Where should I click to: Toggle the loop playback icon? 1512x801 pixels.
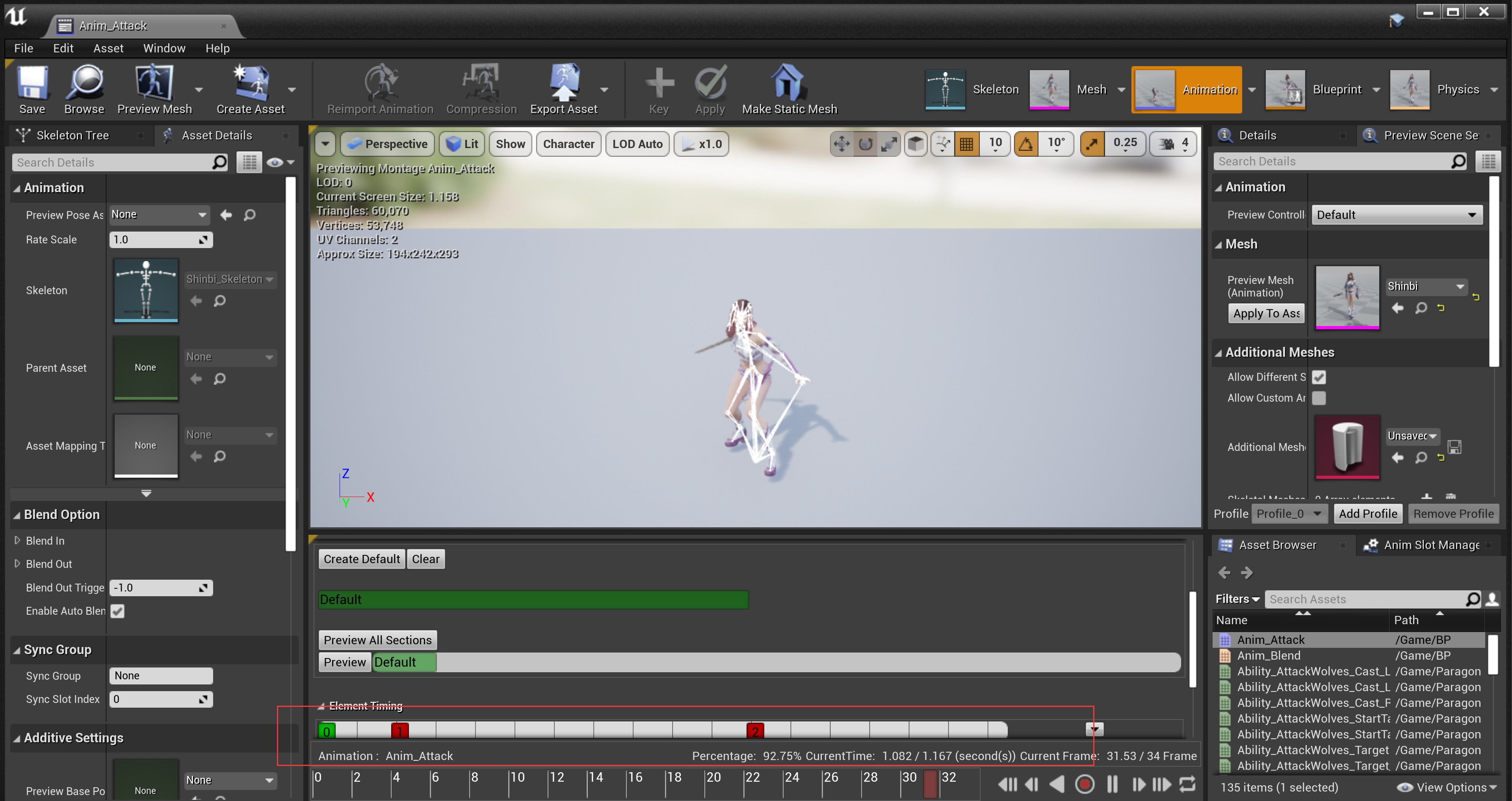[1187, 784]
